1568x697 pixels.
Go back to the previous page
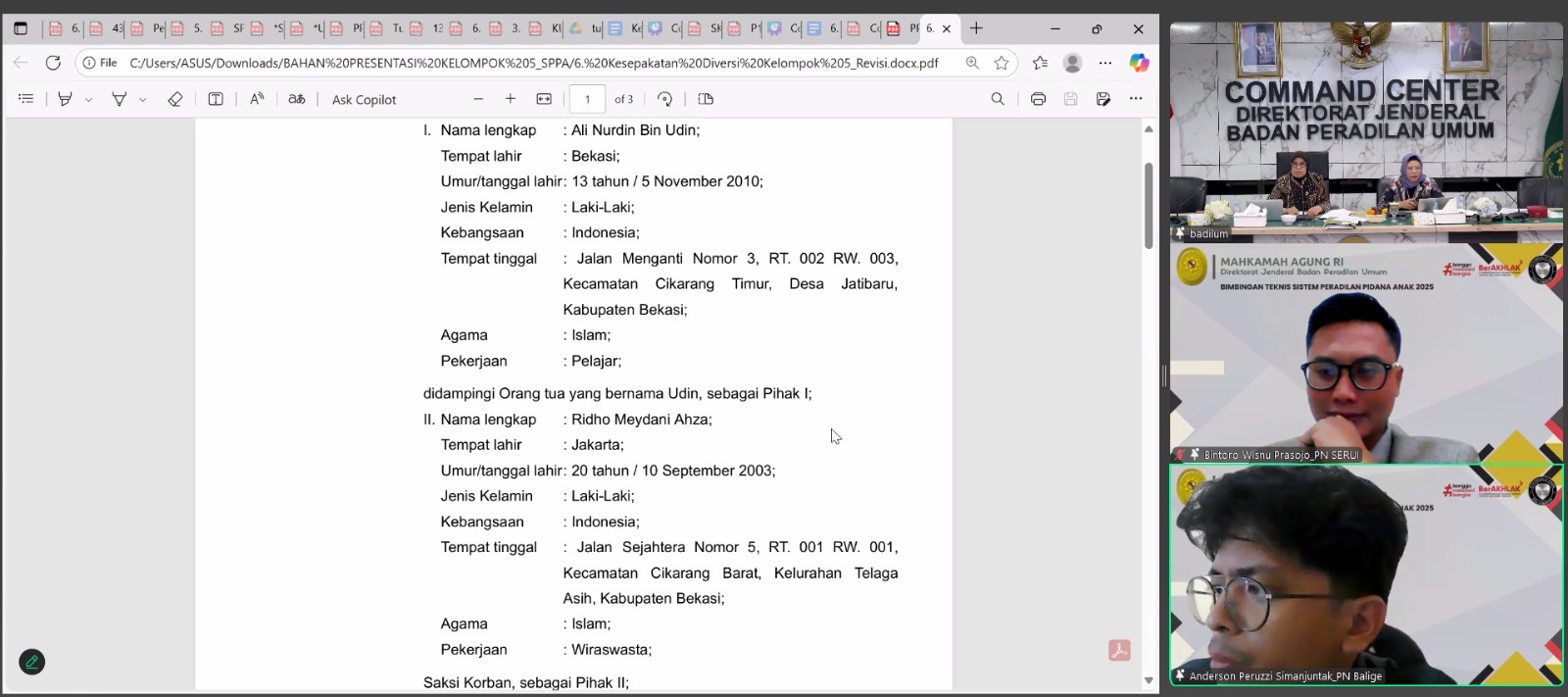point(21,63)
